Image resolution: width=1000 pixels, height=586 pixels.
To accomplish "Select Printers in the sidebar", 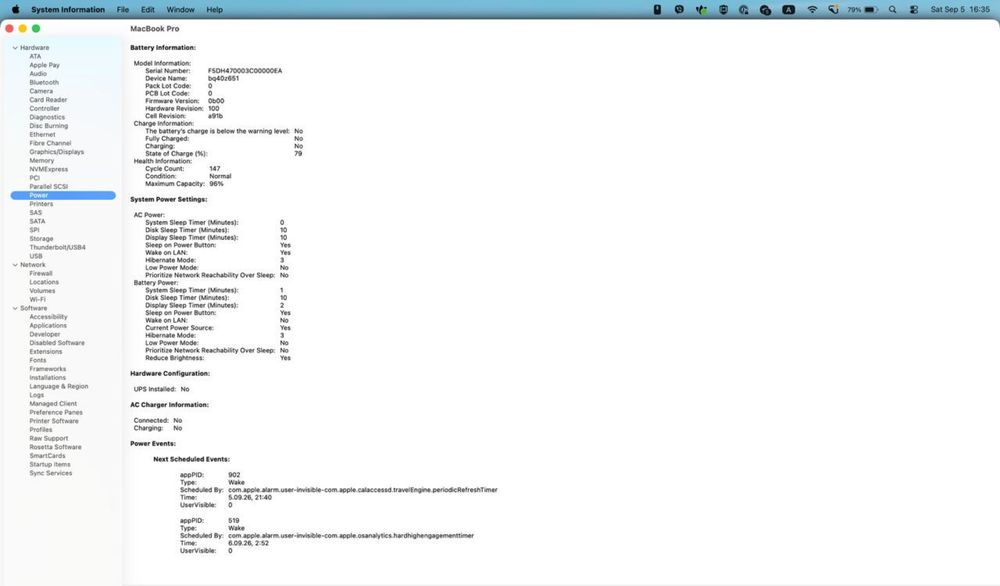I will 41,204.
